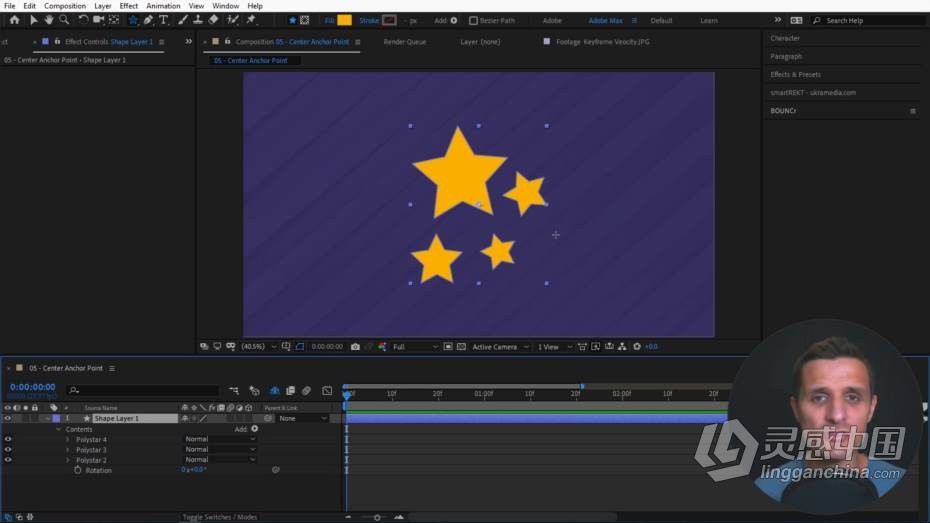Click the Home icon
The width and height of the screenshot is (930, 523).
tap(14, 20)
